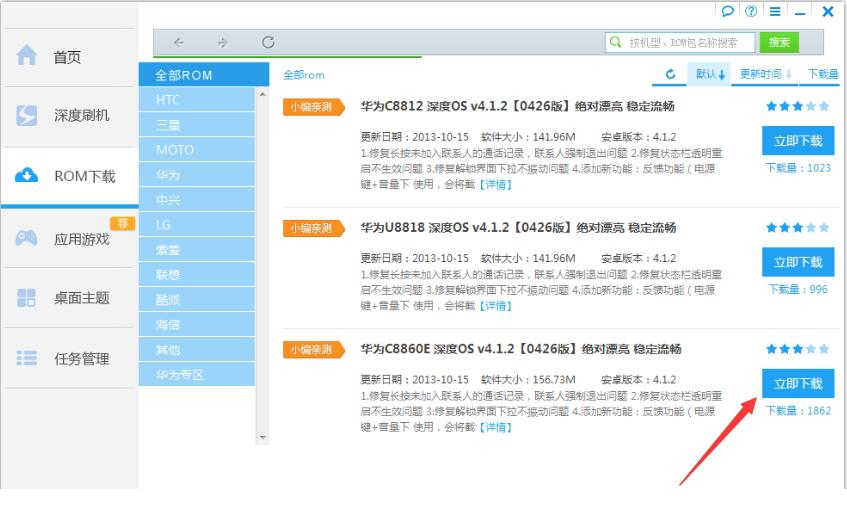Open the feedback chat bubble icon

tap(728, 11)
